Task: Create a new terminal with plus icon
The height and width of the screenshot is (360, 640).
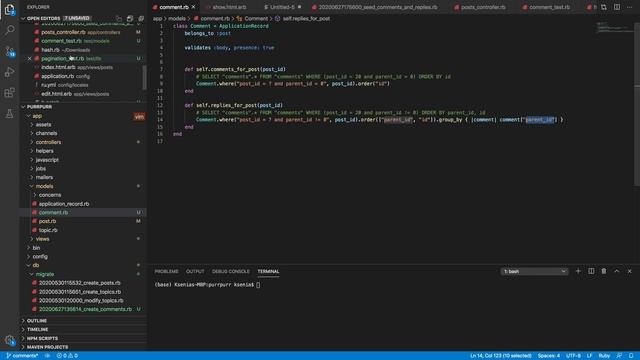Action: [578, 271]
